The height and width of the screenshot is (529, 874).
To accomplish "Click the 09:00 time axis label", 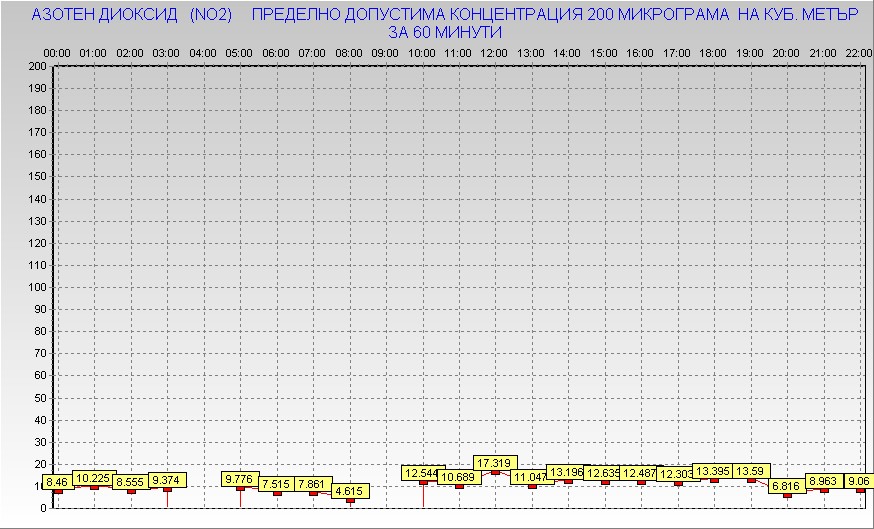I will point(384,52).
